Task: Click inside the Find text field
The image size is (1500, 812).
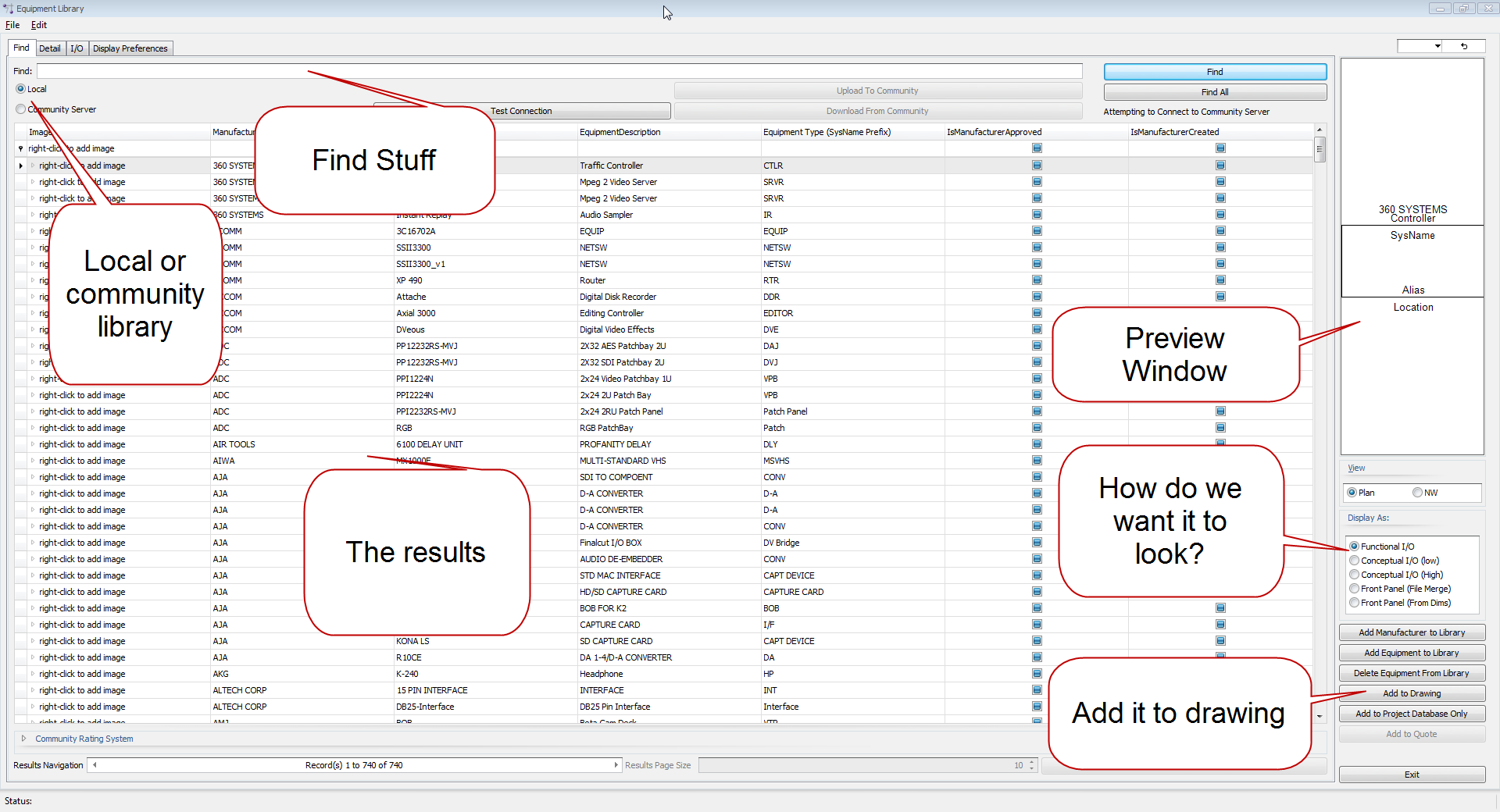Action: pyautogui.click(x=559, y=71)
